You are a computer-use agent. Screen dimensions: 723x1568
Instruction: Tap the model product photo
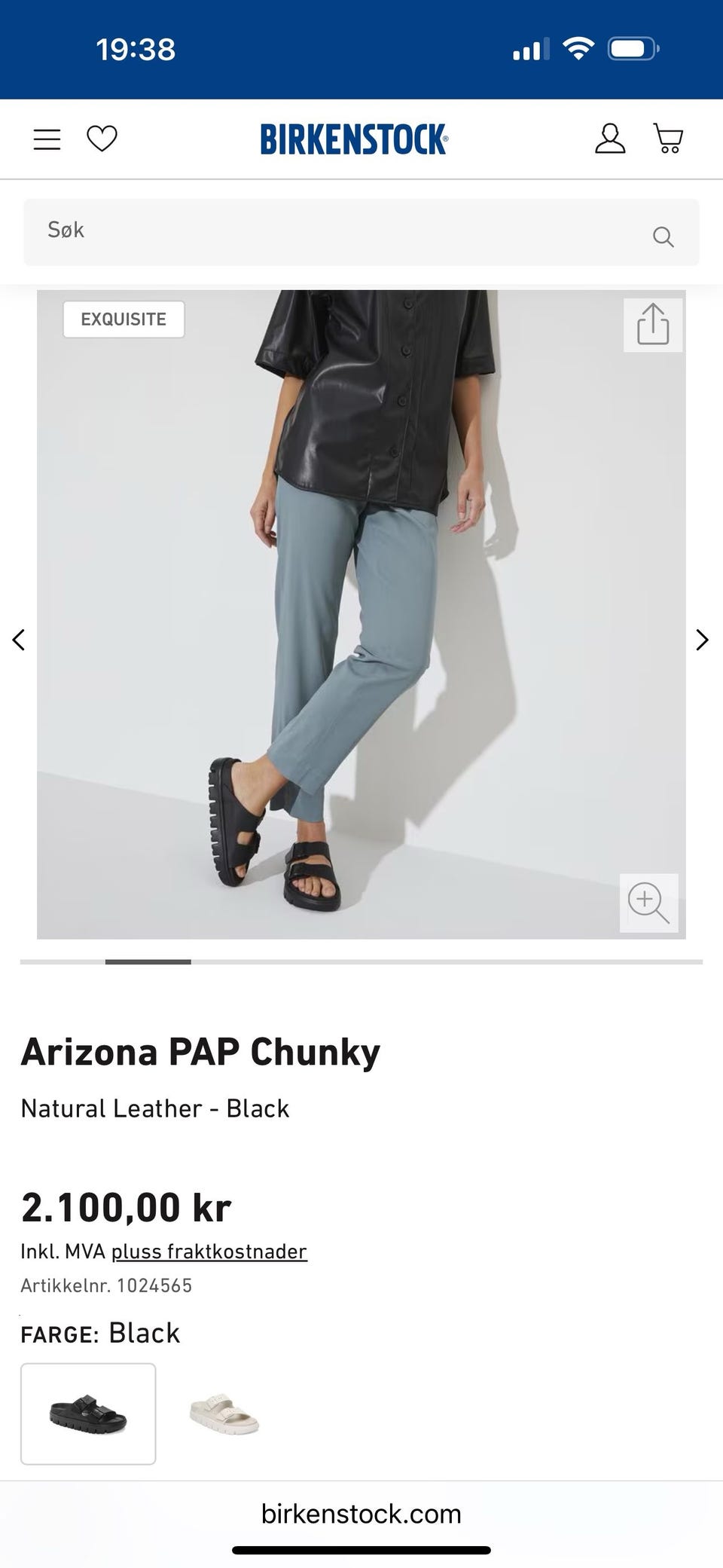click(x=361, y=614)
